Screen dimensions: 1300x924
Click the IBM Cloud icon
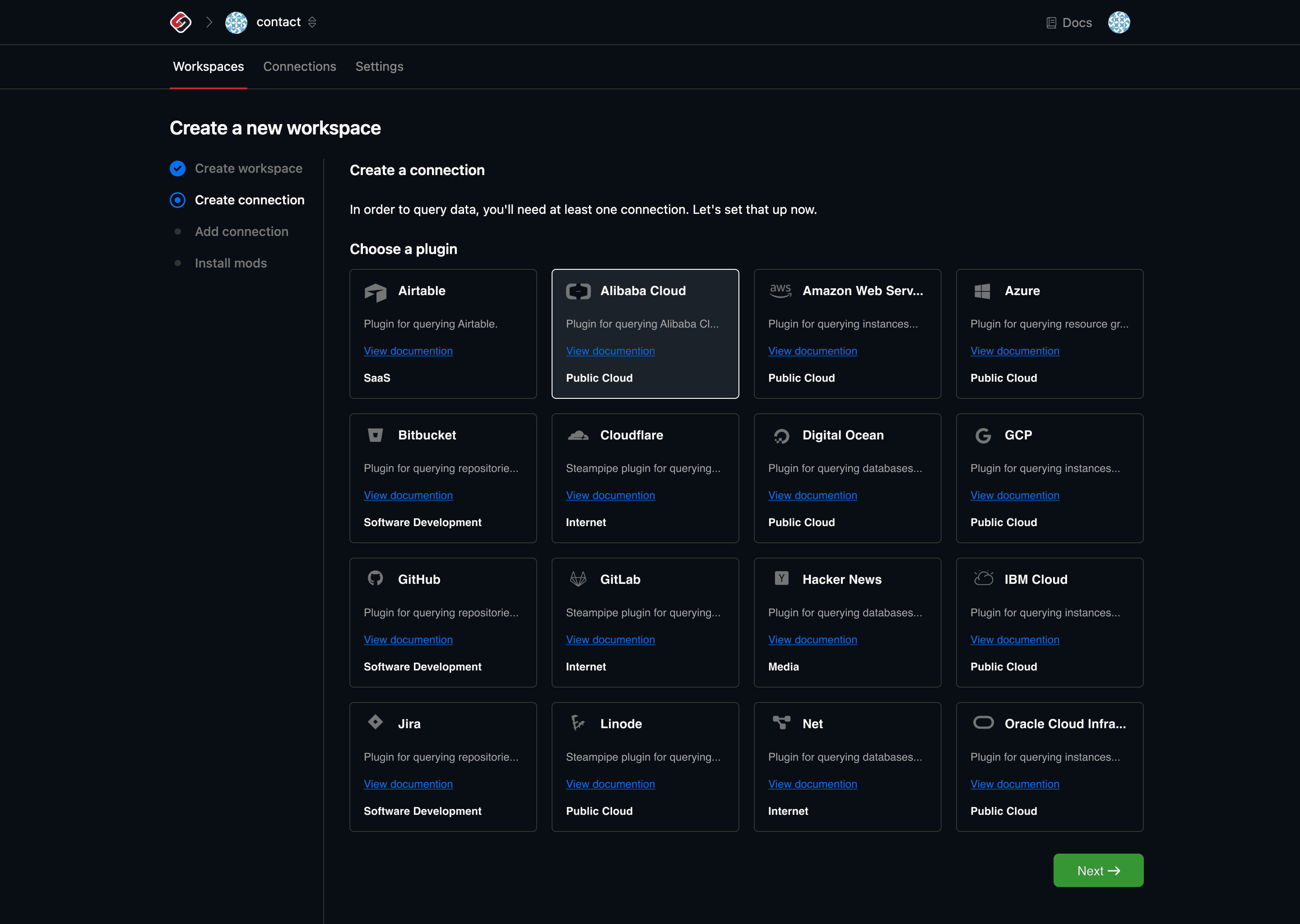click(x=983, y=577)
